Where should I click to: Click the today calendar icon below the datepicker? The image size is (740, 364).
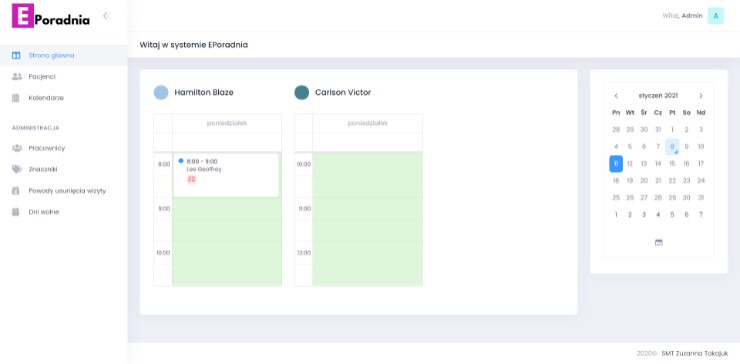659,242
